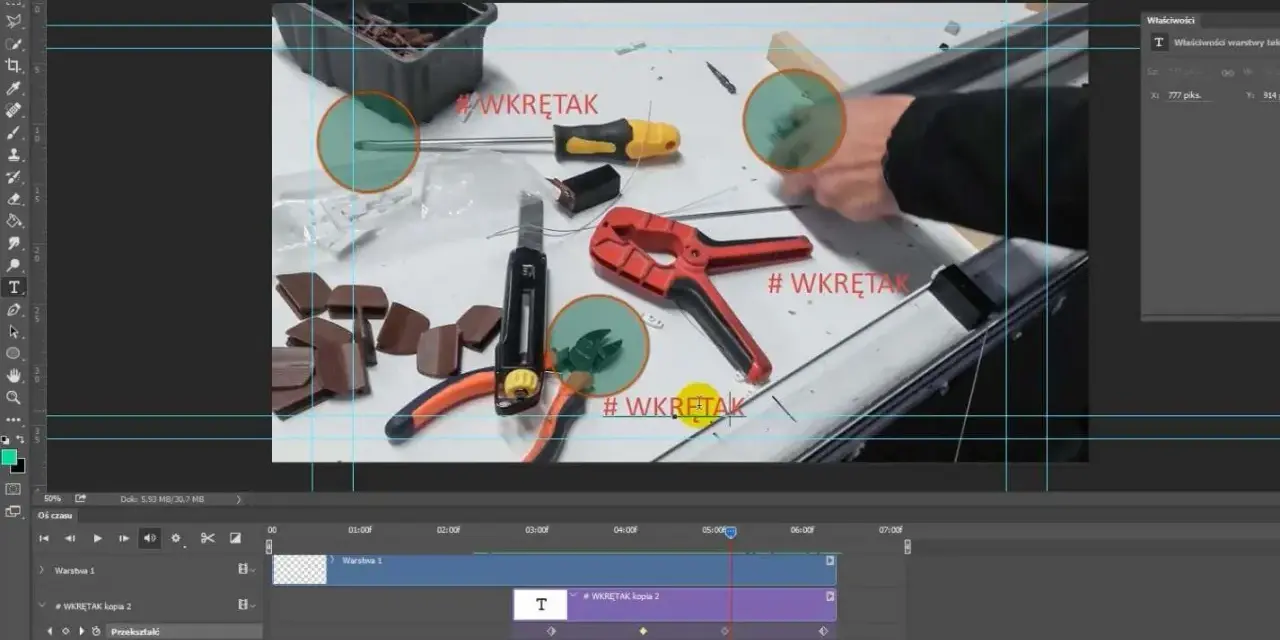Step back to the previous frame
The height and width of the screenshot is (640, 1280).
[x=70, y=538]
